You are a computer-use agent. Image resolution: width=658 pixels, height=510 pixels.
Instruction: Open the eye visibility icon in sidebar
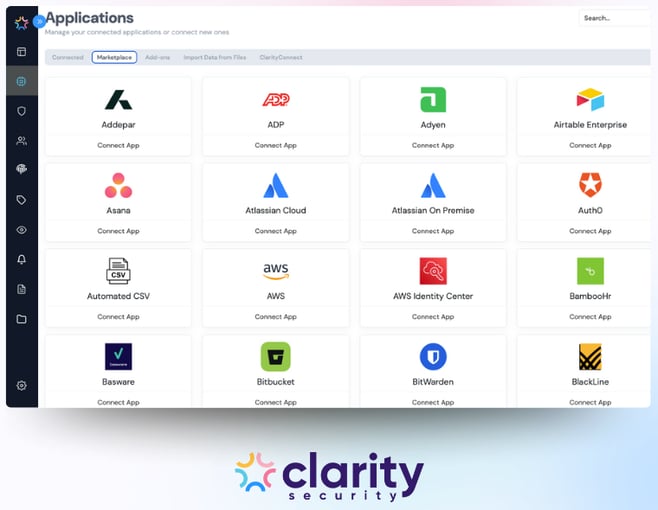(21, 230)
